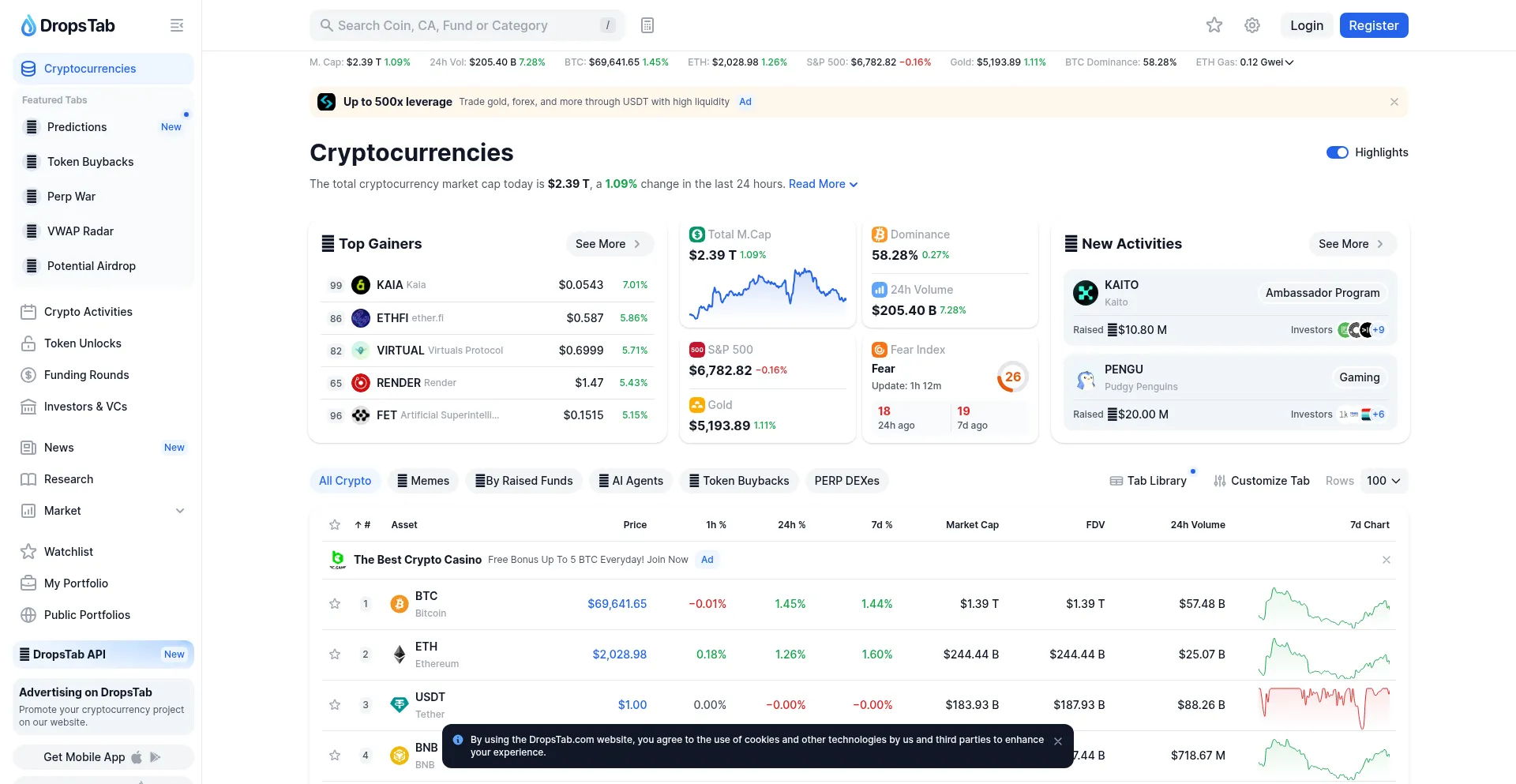The height and width of the screenshot is (784, 1516).
Task: Open favorites star in header
Action: pyautogui.click(x=1214, y=25)
